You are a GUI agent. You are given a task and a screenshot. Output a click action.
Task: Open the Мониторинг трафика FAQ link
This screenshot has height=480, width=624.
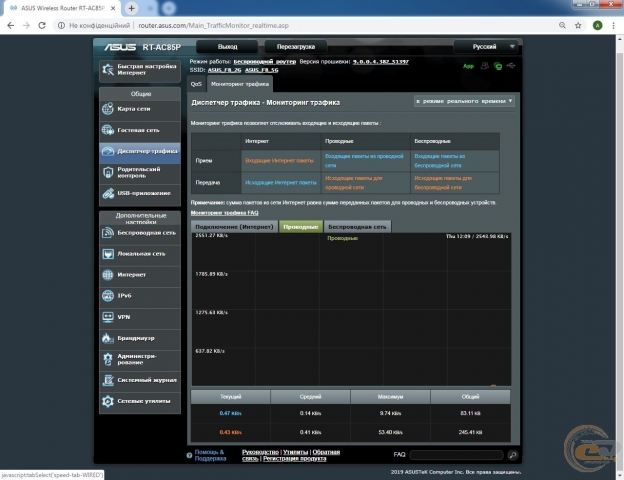click(x=225, y=213)
